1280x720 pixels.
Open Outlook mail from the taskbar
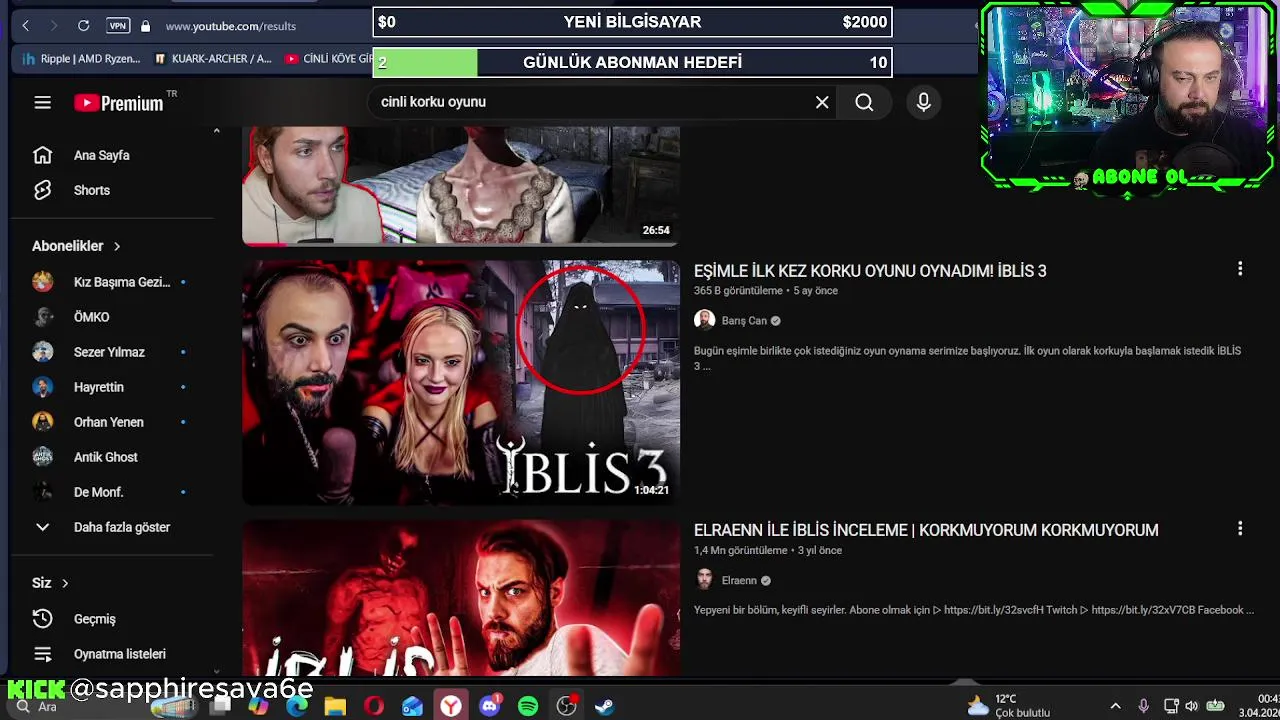(x=412, y=707)
